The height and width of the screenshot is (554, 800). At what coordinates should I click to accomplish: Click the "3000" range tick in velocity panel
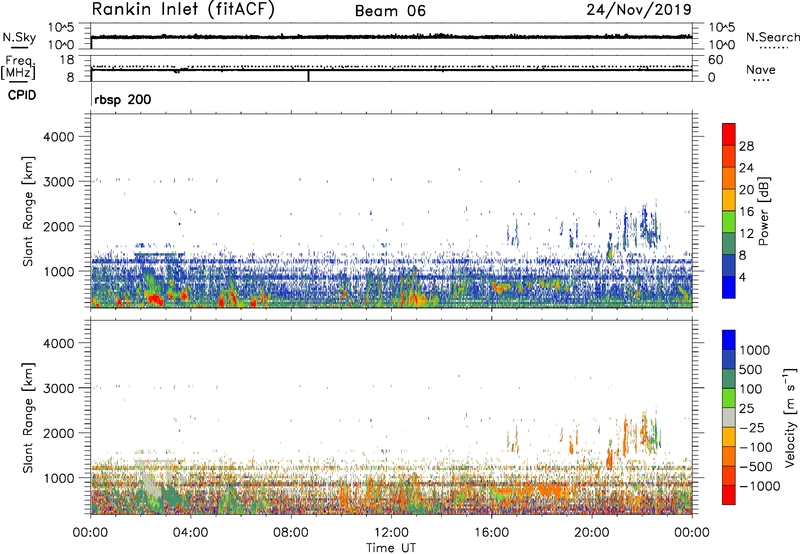pos(59,388)
